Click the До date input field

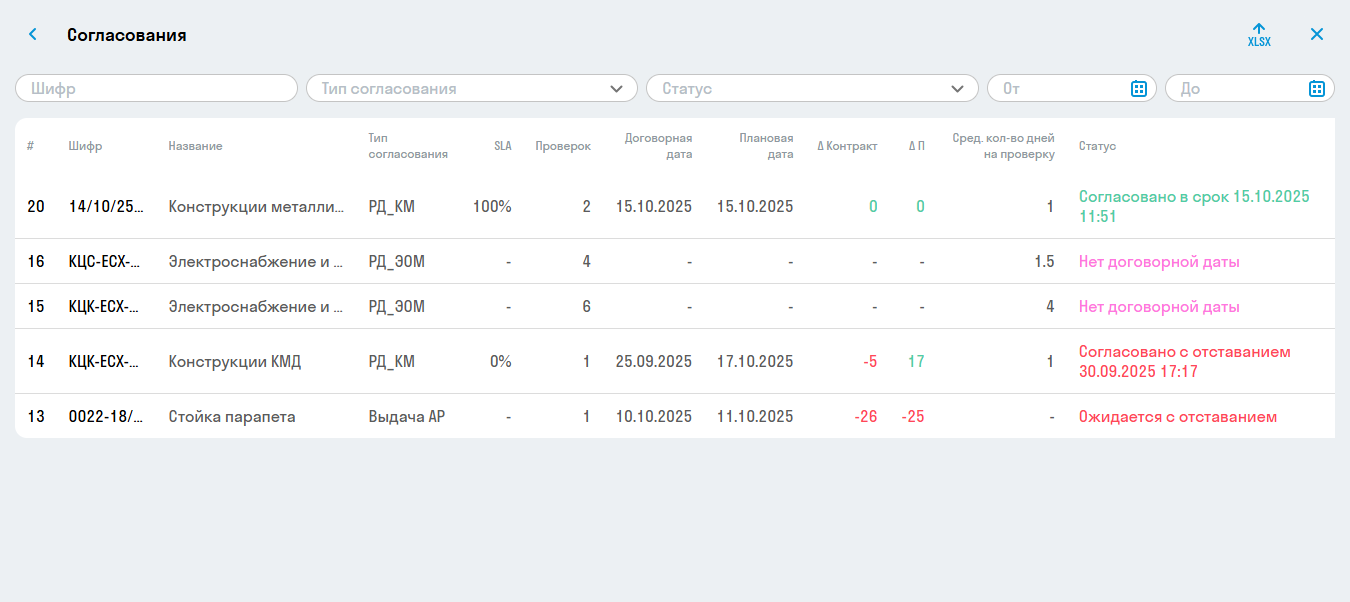(x=1238, y=89)
